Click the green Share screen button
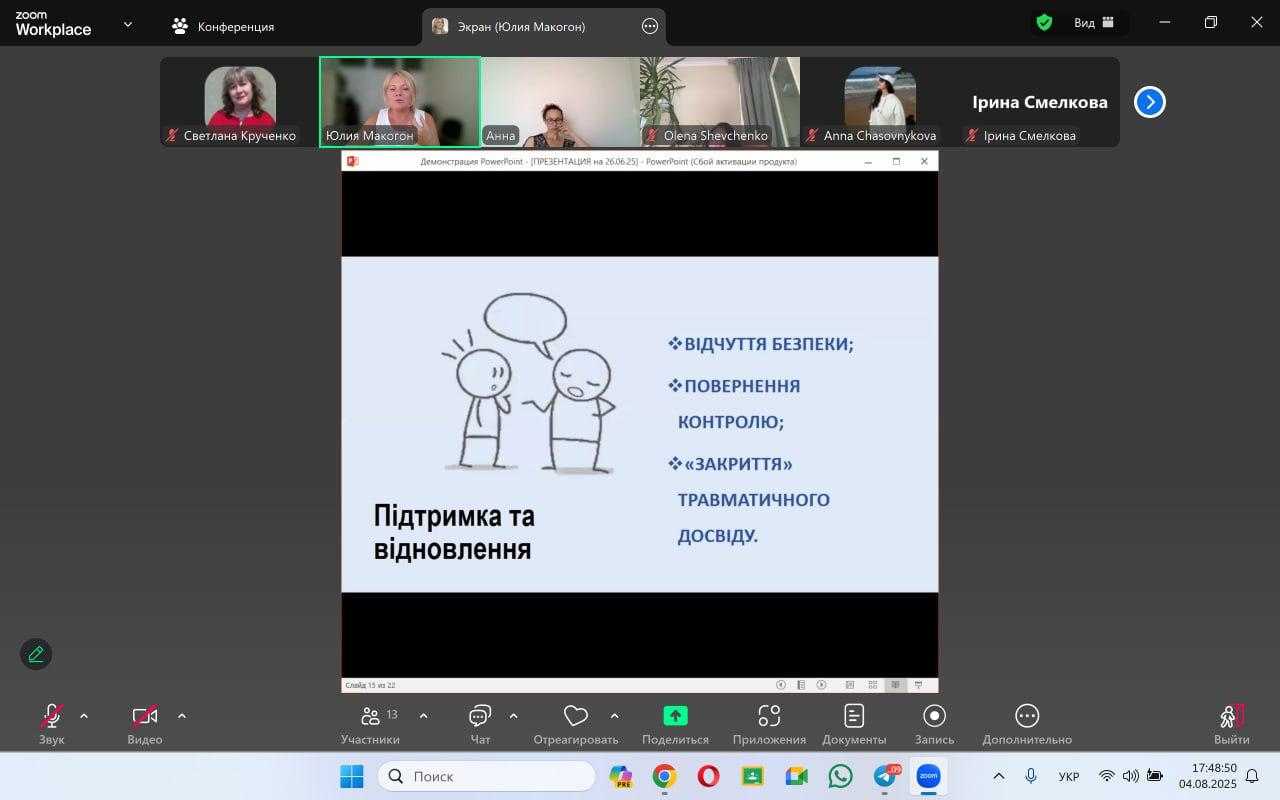1280x800 pixels. [676, 716]
